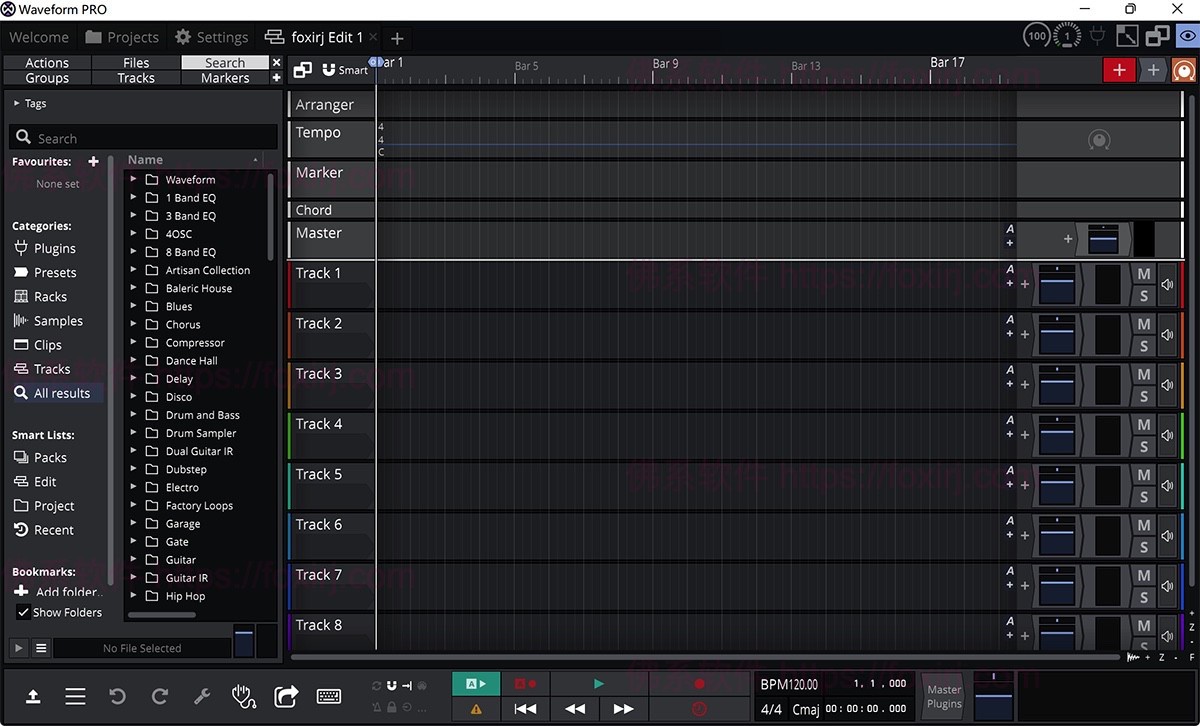The width and height of the screenshot is (1200, 726).
Task: Click the Share/export icon in bottom toolbar
Action: click(x=286, y=696)
